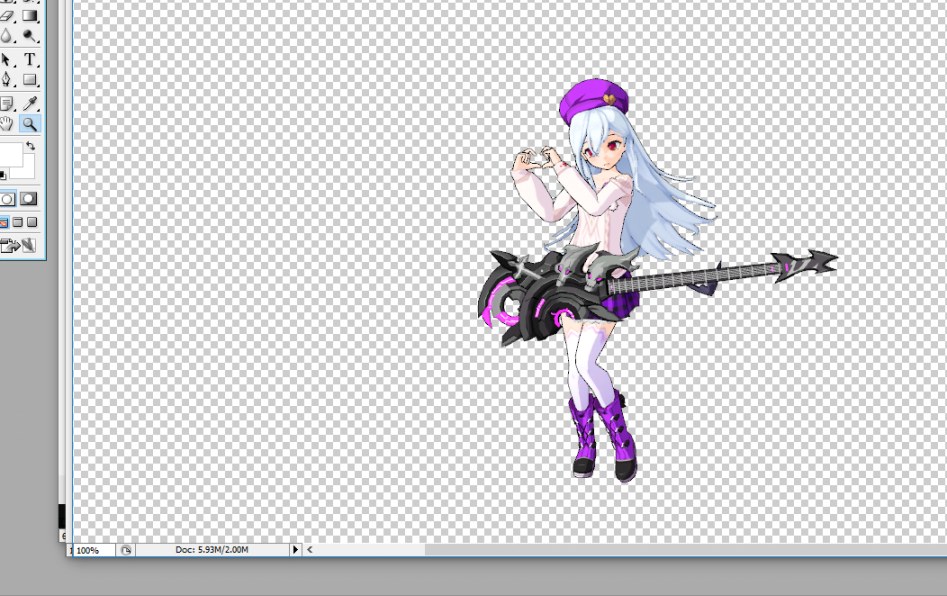Select the Zoom magnifier tool
The height and width of the screenshot is (596, 947).
pyautogui.click(x=30, y=124)
